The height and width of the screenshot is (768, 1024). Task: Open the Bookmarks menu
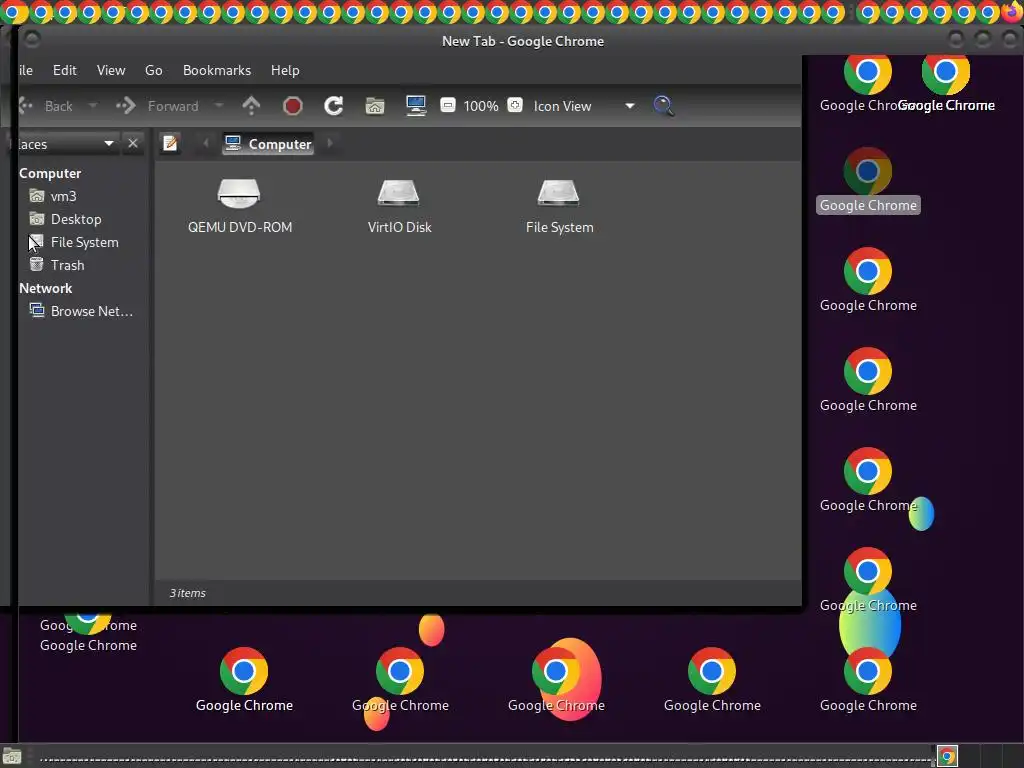[x=217, y=70]
